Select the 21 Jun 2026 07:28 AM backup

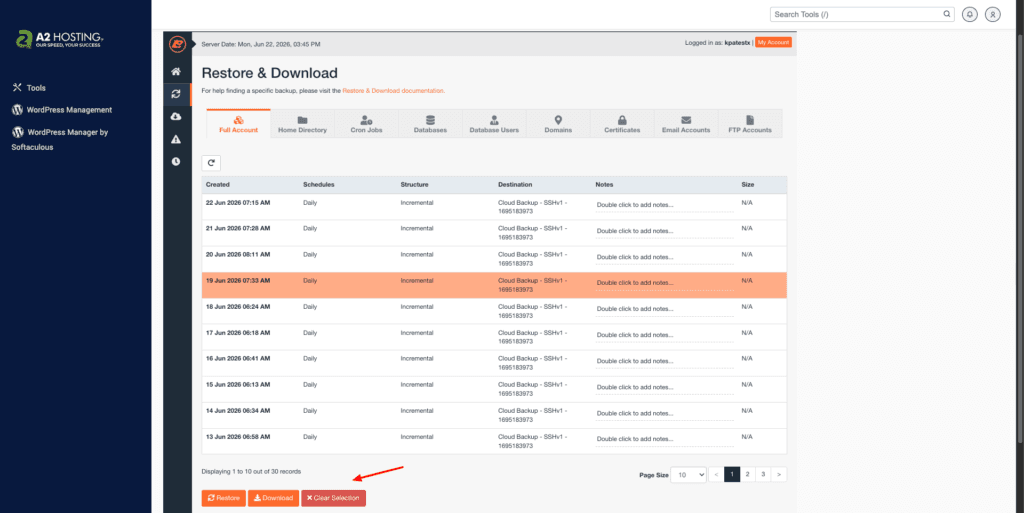pyautogui.click(x=494, y=233)
